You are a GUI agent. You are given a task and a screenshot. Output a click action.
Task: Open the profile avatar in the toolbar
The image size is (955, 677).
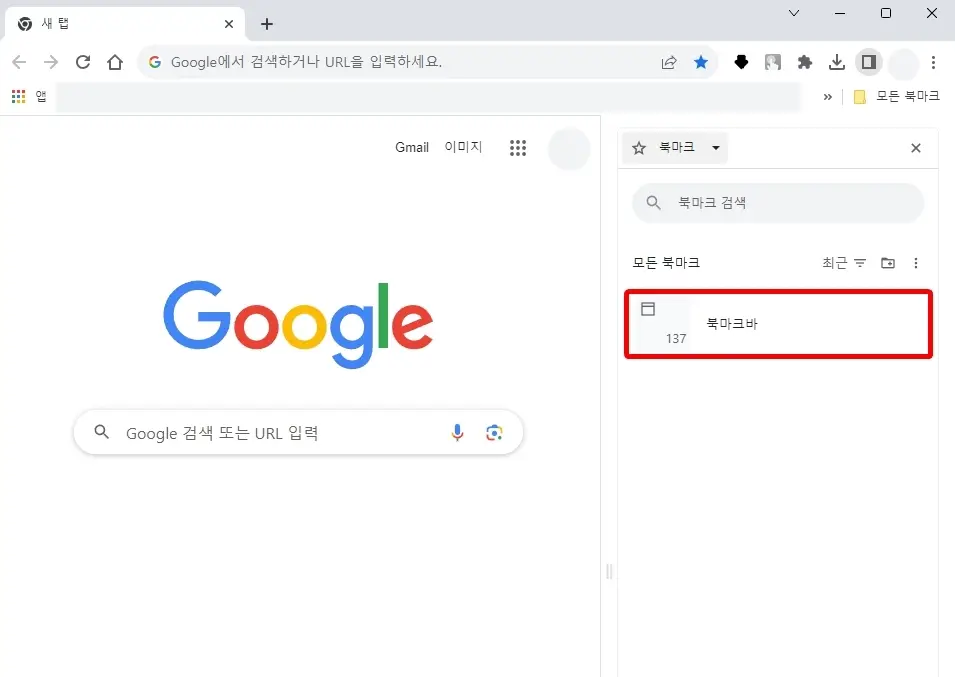[903, 63]
